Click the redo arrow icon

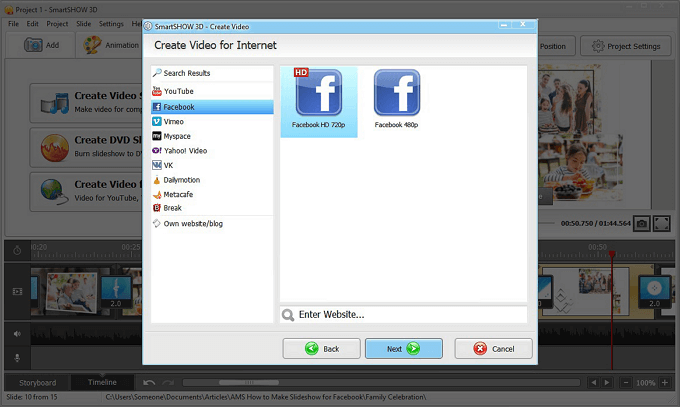tap(168, 383)
